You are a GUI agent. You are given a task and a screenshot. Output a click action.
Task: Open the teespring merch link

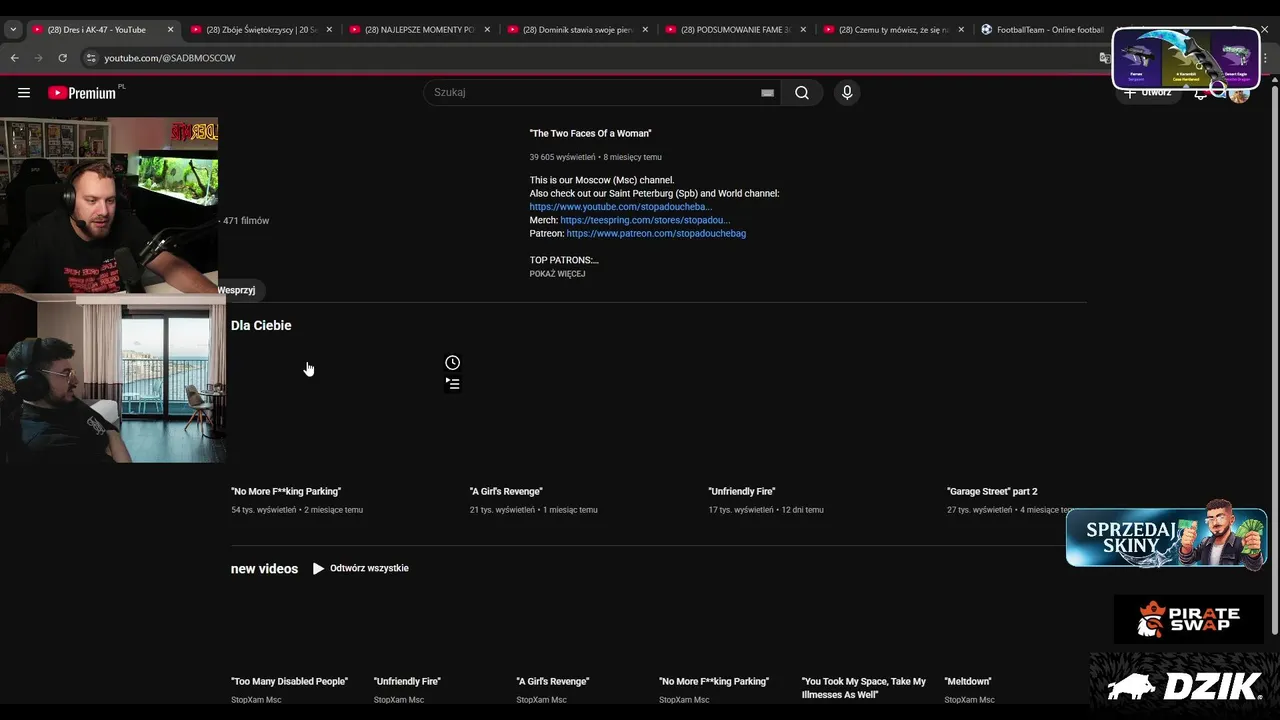(x=645, y=220)
